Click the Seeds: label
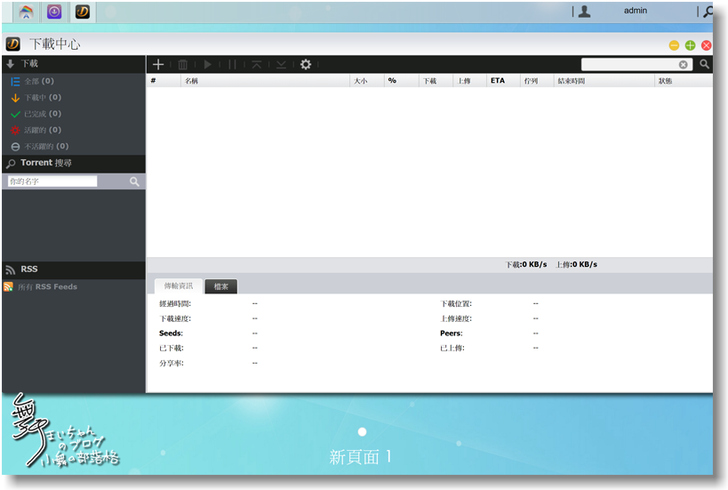This screenshot has width=728, height=490. (171, 333)
